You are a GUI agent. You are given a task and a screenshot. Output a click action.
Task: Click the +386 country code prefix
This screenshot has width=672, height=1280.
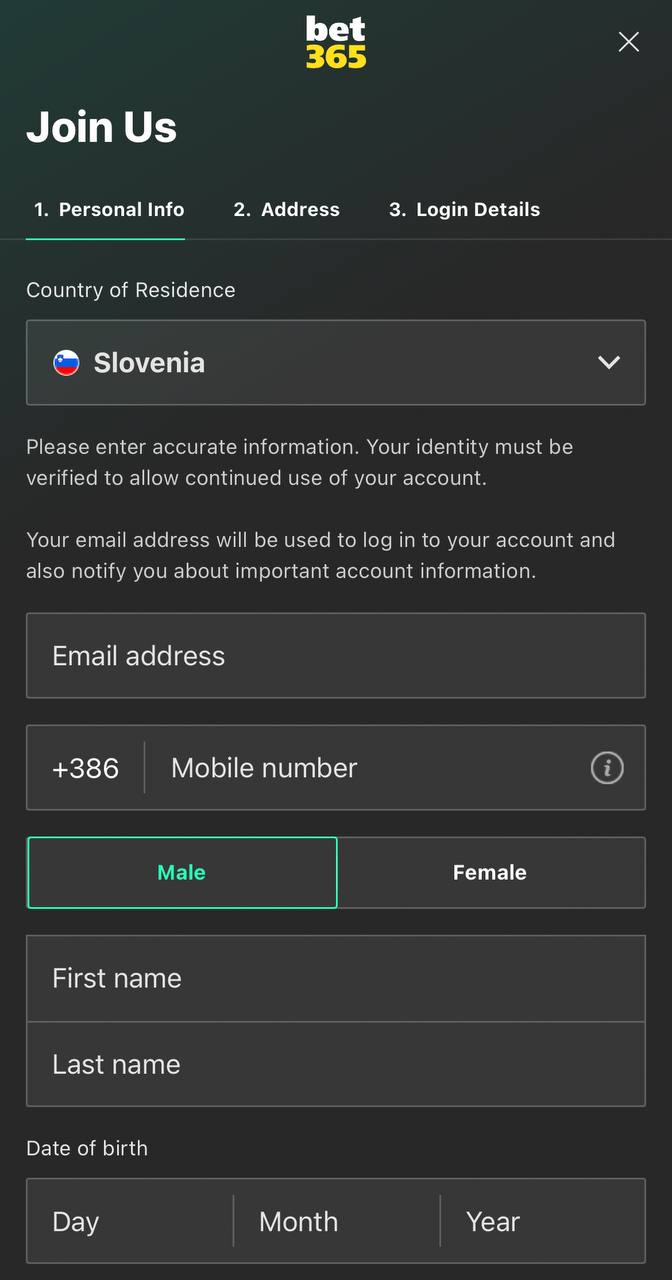pyautogui.click(x=86, y=768)
